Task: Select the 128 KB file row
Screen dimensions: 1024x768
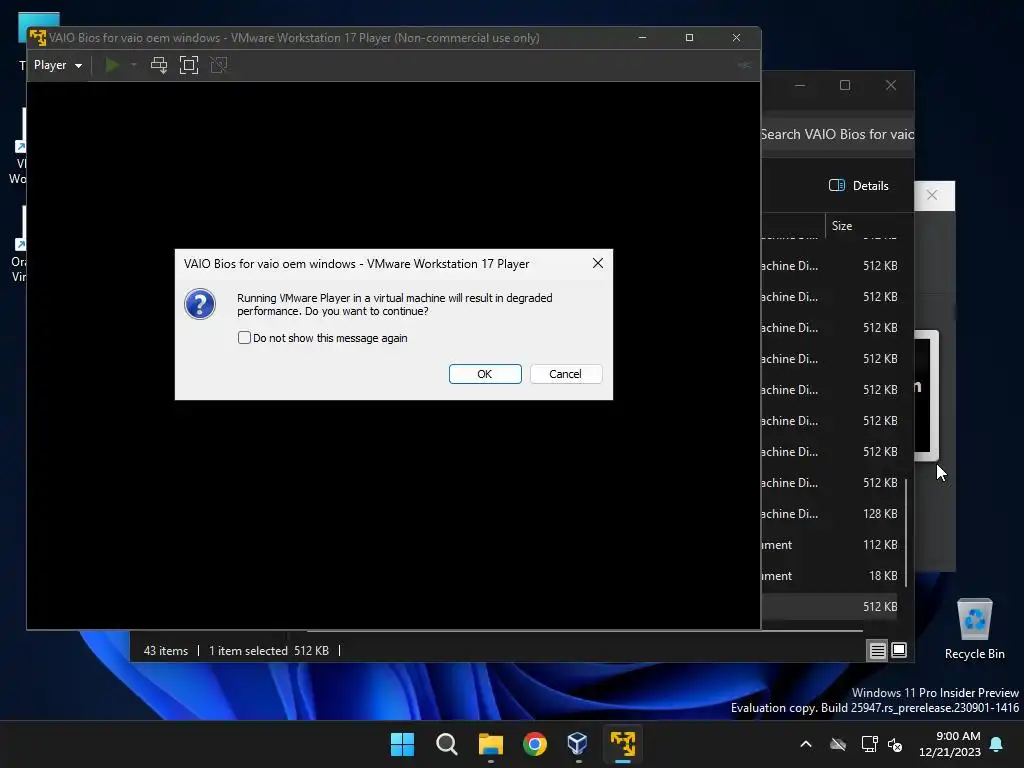Action: (x=829, y=514)
